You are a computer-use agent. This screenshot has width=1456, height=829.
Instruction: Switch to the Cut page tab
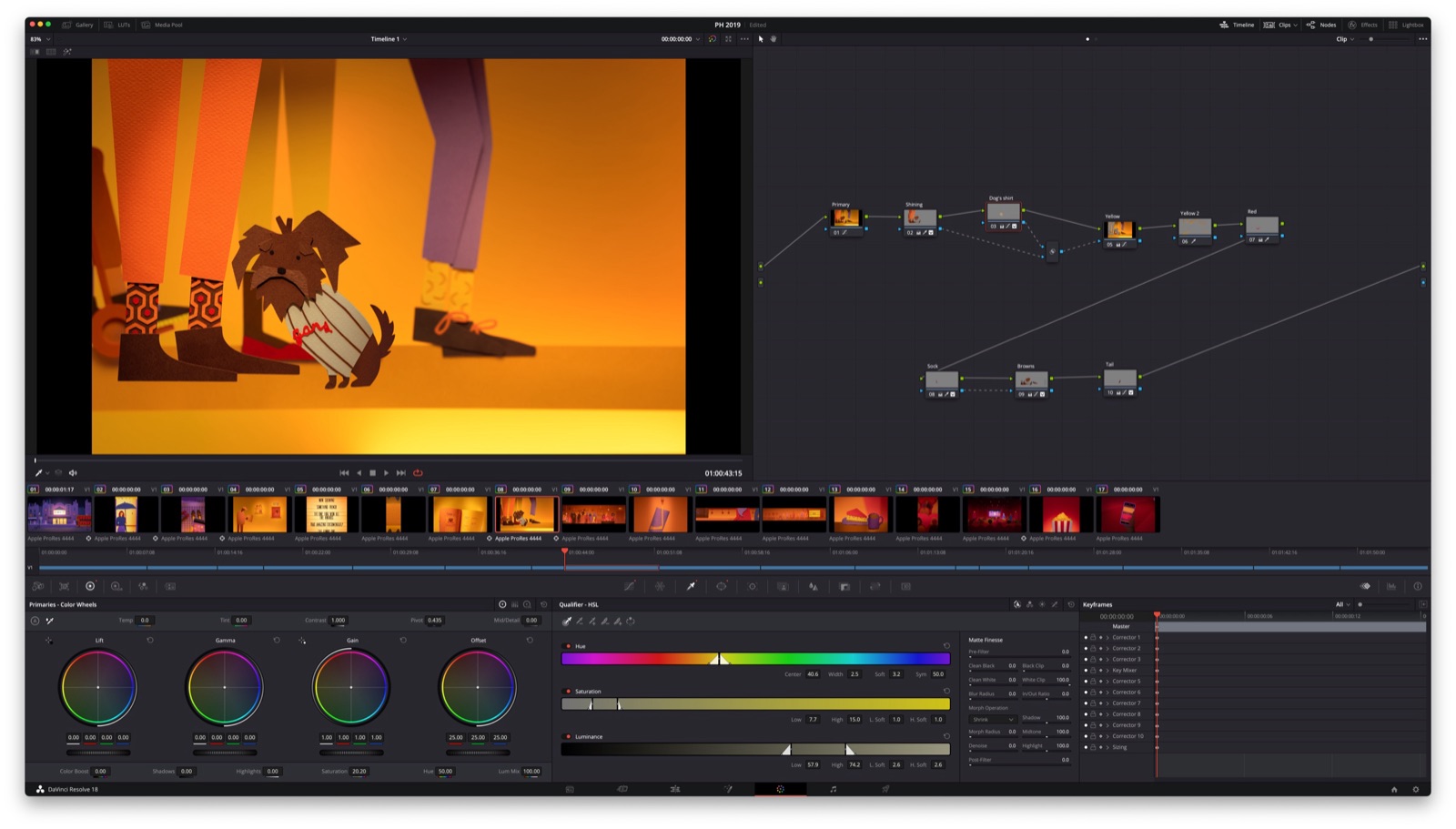pyautogui.click(x=622, y=789)
